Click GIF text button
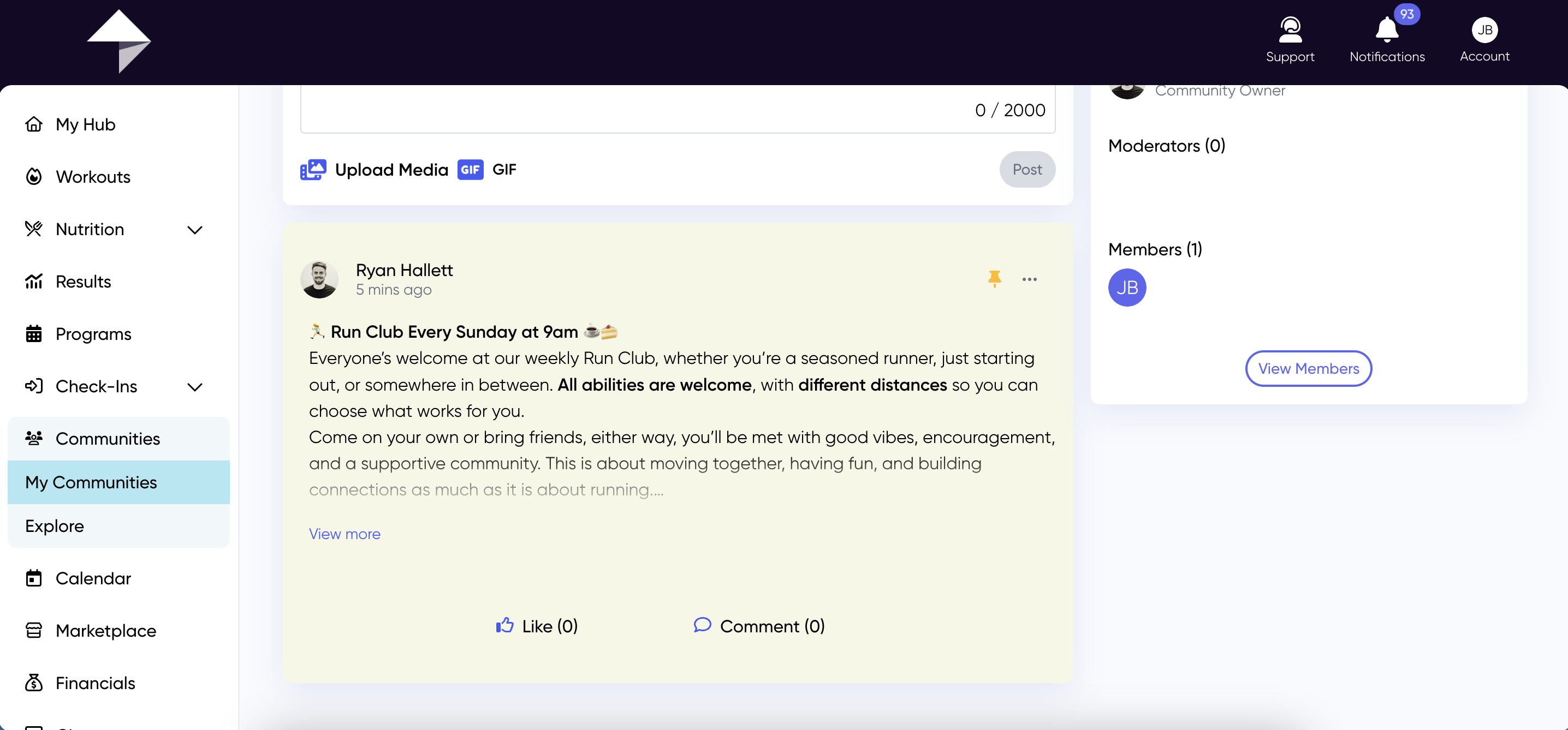This screenshot has height=730, width=1568. click(504, 170)
